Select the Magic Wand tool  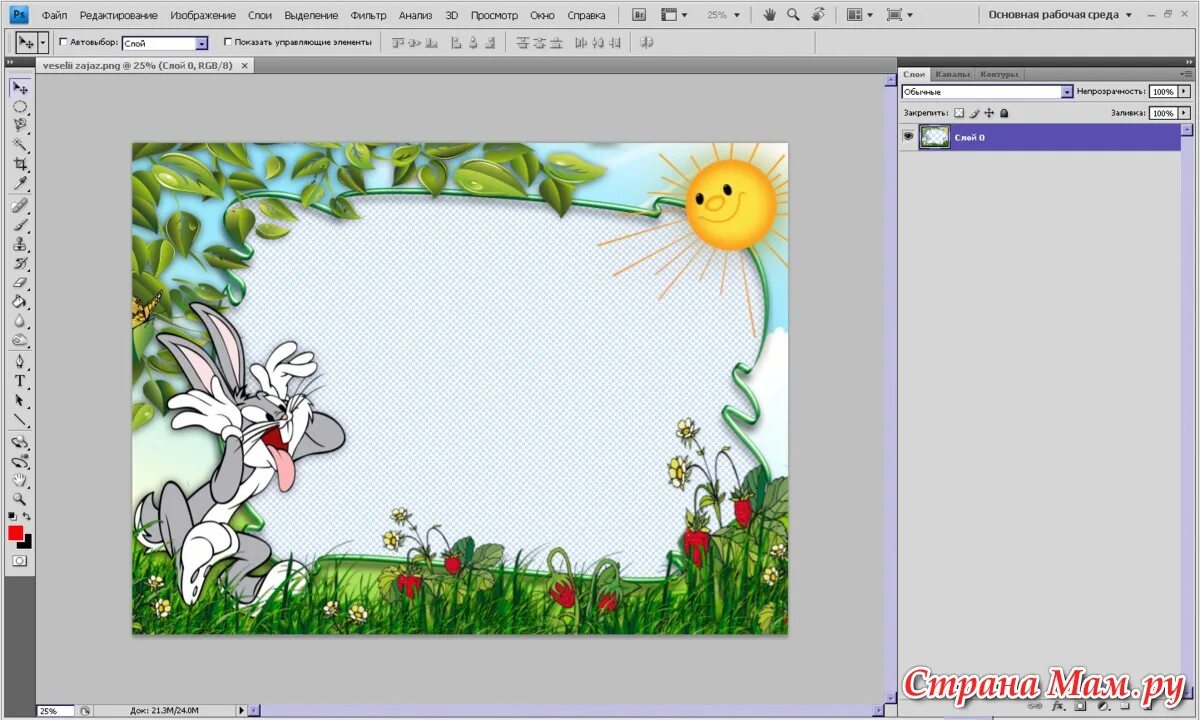click(x=20, y=145)
